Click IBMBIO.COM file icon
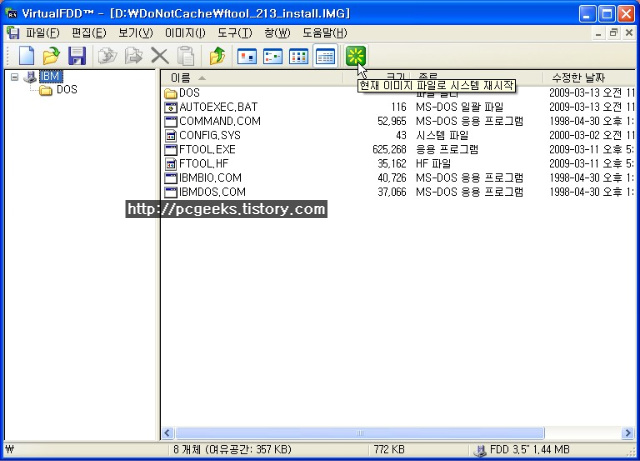 click(170, 178)
